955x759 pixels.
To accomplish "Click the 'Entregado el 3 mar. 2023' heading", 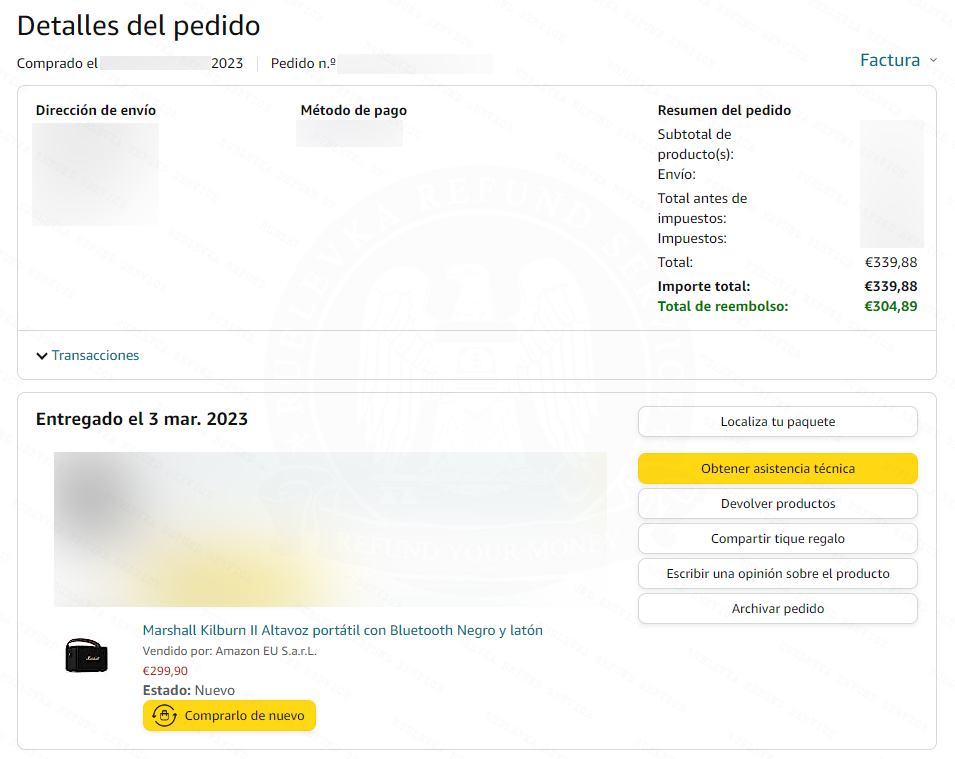I will point(142,419).
